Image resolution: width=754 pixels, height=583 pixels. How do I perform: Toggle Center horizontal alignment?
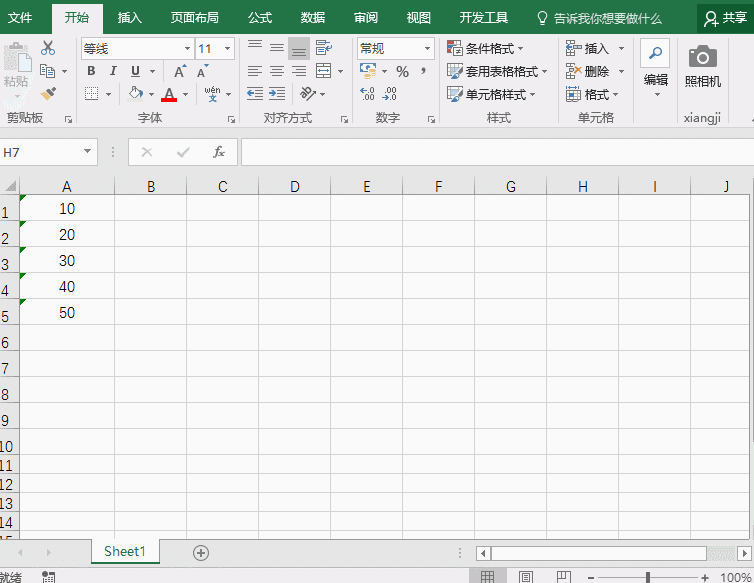[x=277, y=71]
